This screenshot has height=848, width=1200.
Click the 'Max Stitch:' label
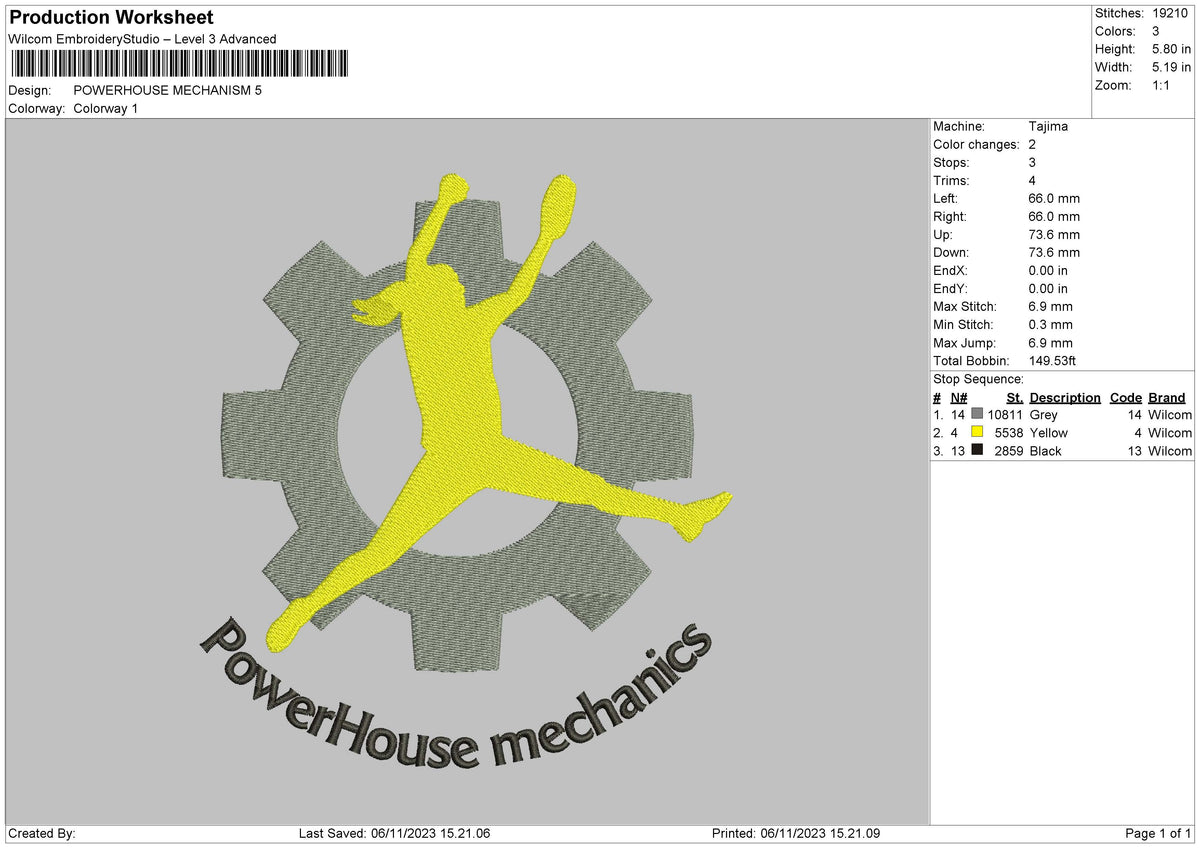tap(964, 306)
